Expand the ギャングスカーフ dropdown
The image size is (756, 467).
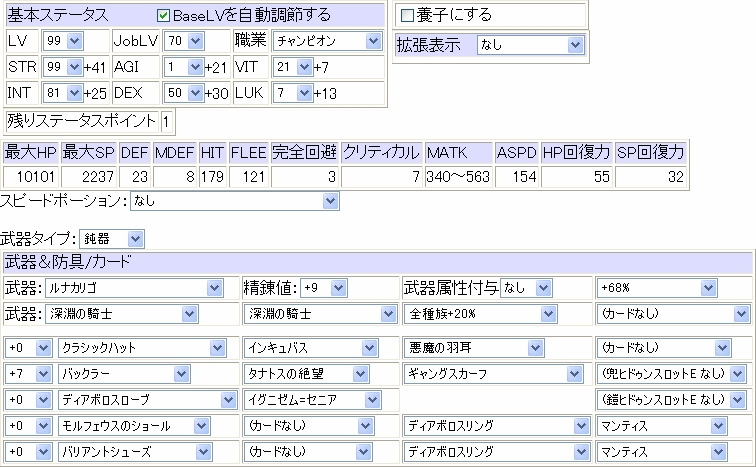pos(493,374)
